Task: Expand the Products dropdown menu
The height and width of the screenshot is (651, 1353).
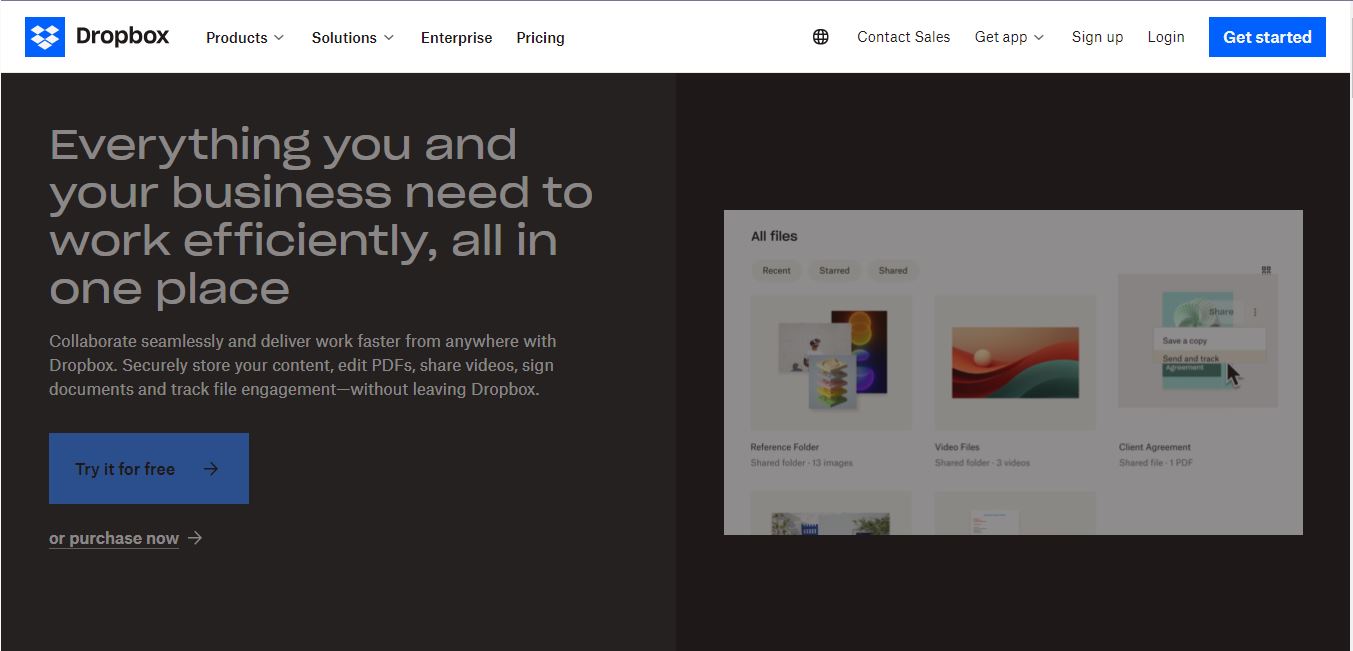Action: pyautogui.click(x=245, y=38)
